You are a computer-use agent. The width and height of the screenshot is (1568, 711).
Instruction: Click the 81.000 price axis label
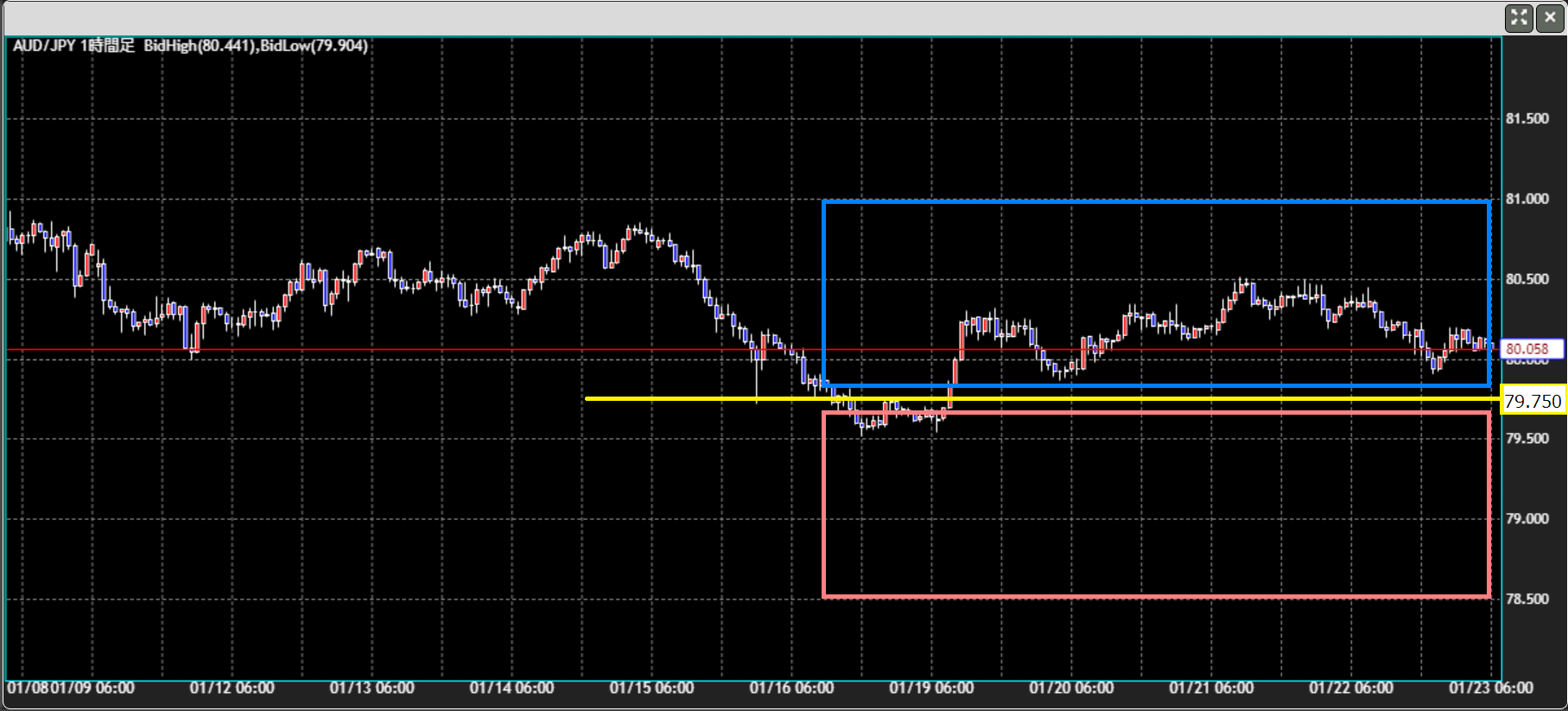point(1527,199)
